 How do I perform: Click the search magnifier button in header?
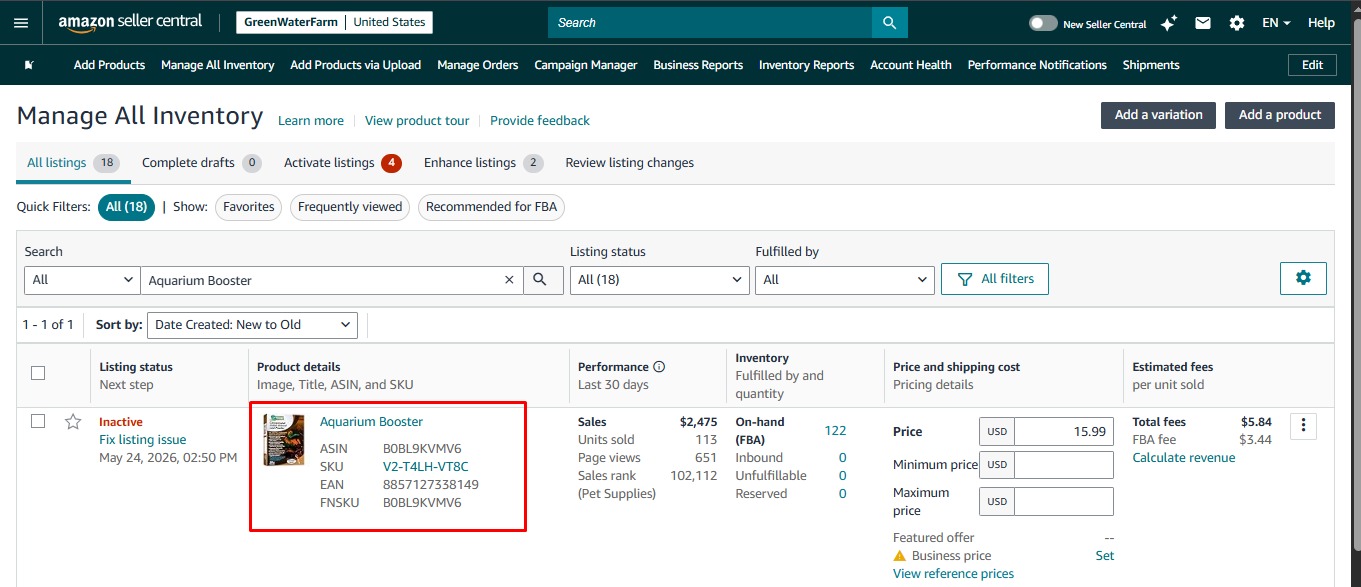tap(889, 22)
